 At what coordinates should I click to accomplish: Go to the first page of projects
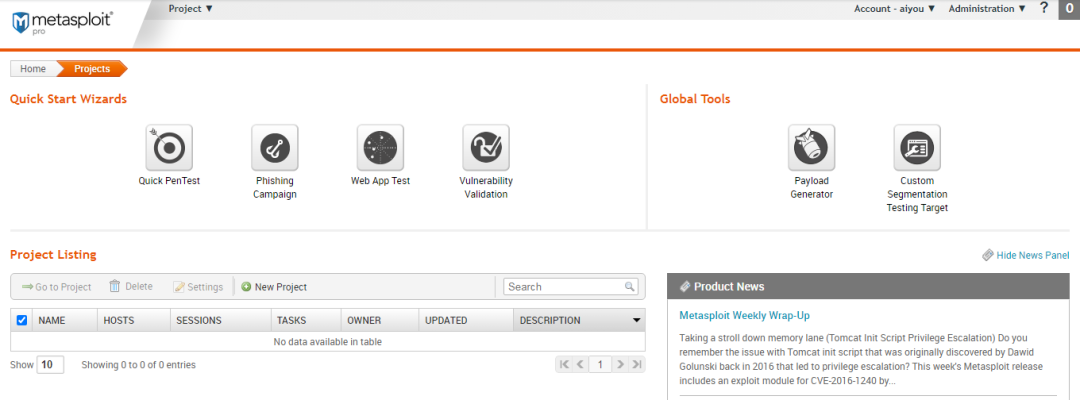[565, 365]
